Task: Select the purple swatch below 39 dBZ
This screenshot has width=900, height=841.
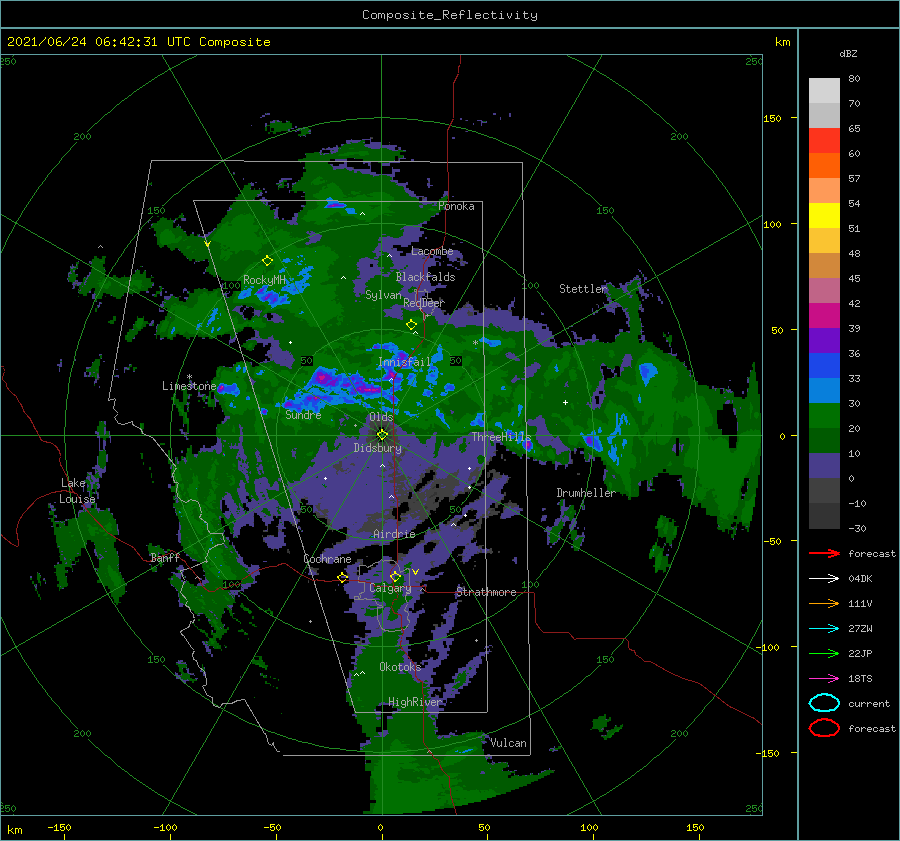Action: point(824,340)
